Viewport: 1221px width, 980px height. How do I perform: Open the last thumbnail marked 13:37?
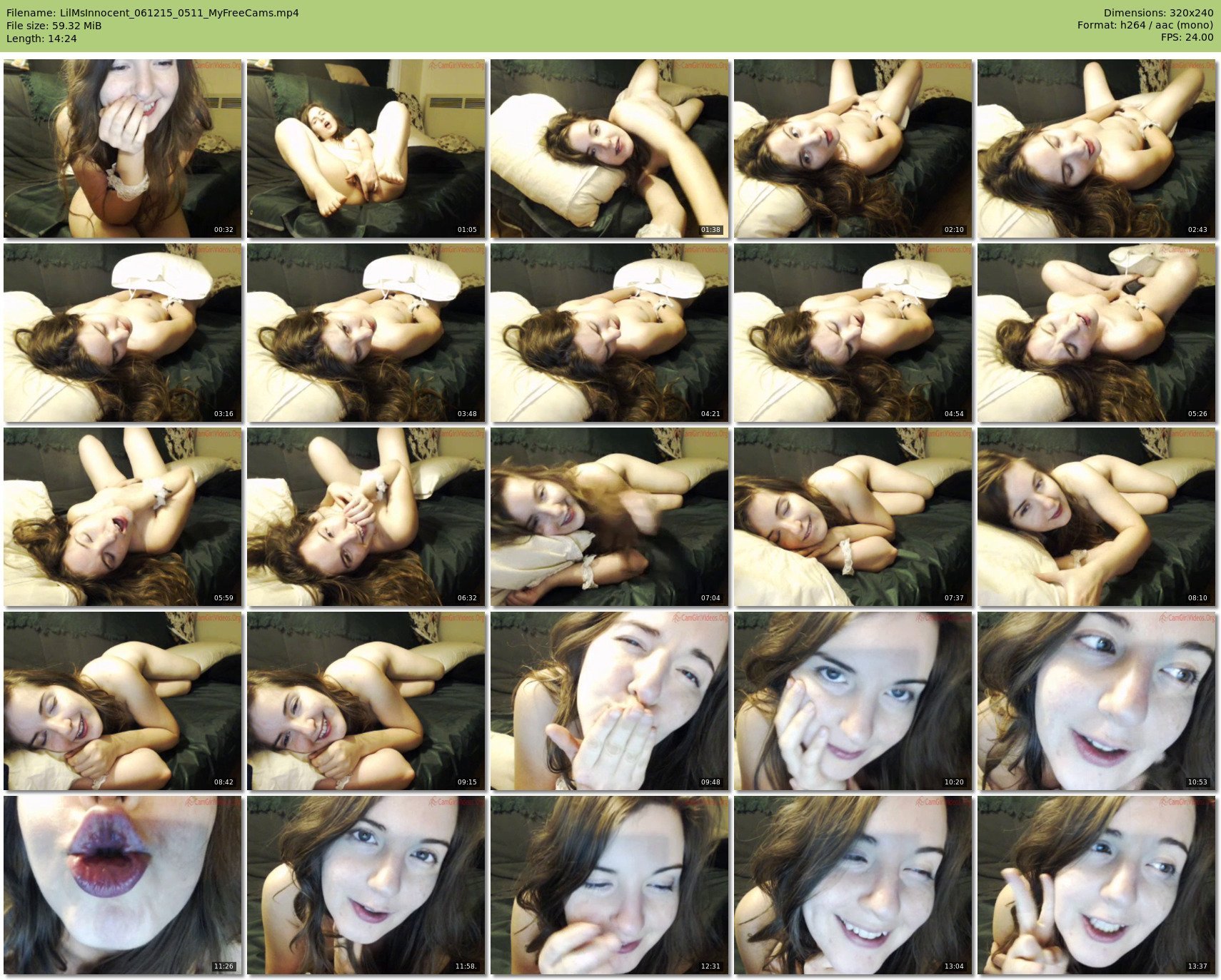point(1096,885)
